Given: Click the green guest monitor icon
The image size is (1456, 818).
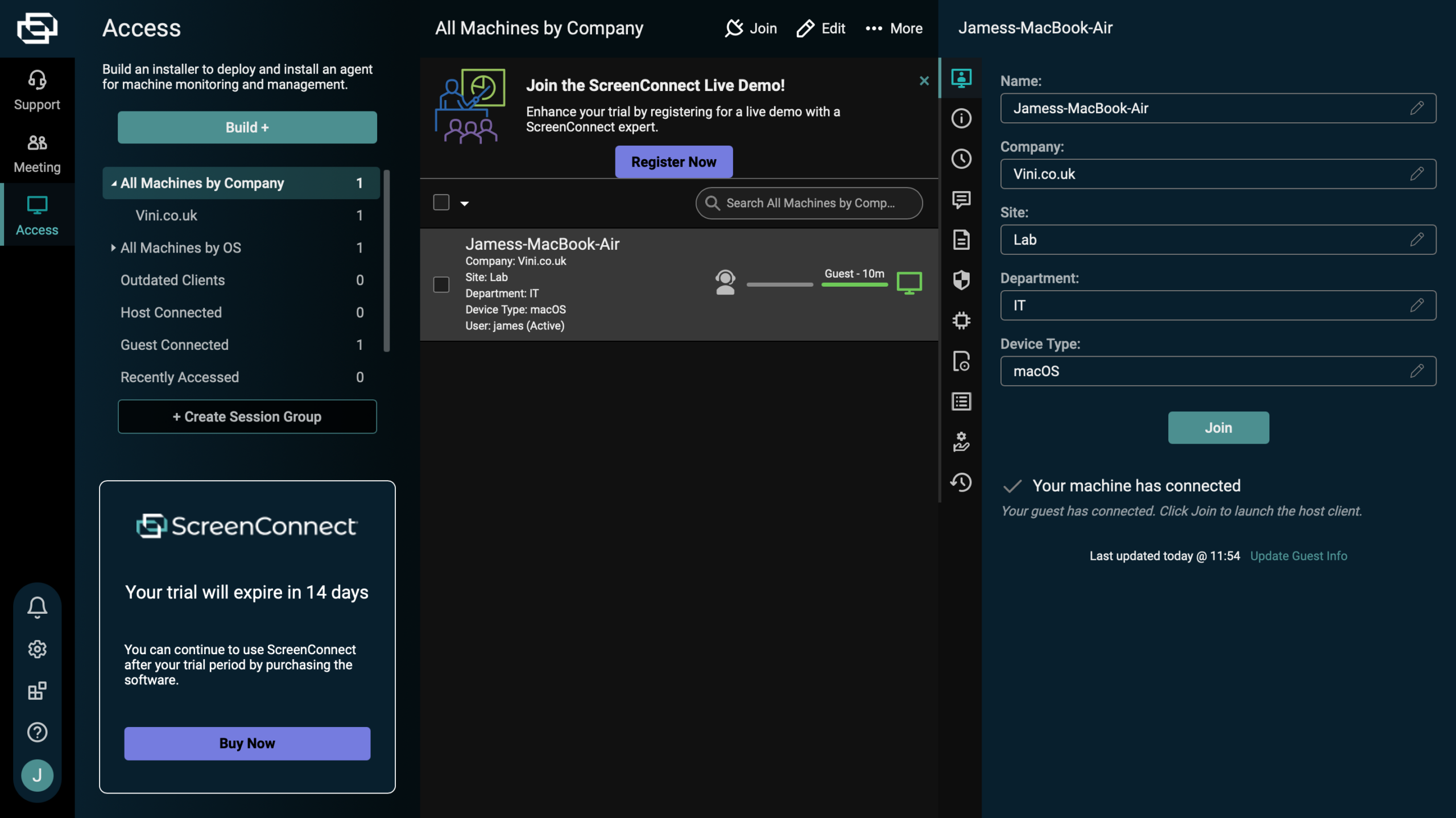Looking at the screenshot, I should click(909, 282).
